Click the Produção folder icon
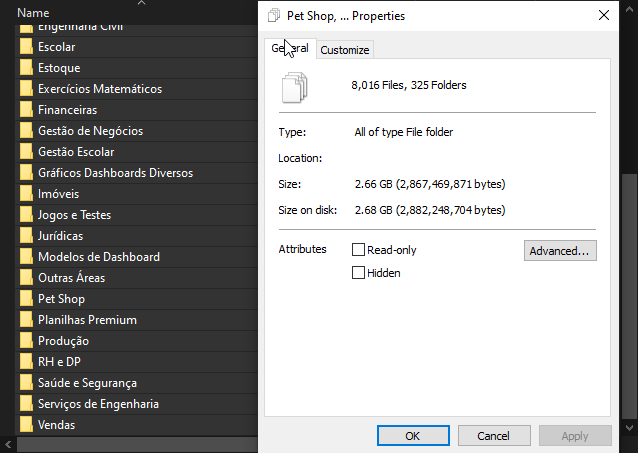Screen dimensions: 638x453 26,341
